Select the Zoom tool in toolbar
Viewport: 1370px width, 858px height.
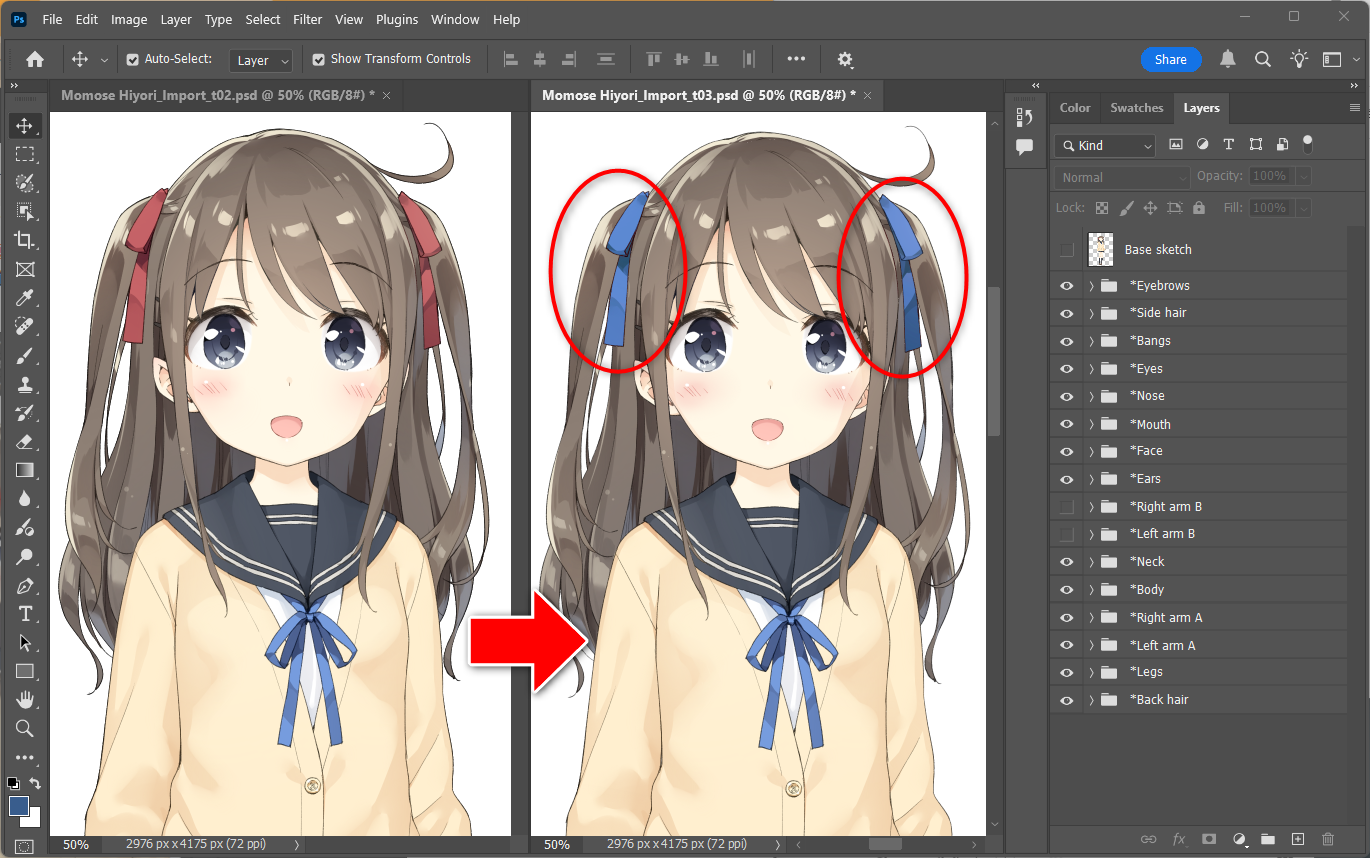pos(25,728)
